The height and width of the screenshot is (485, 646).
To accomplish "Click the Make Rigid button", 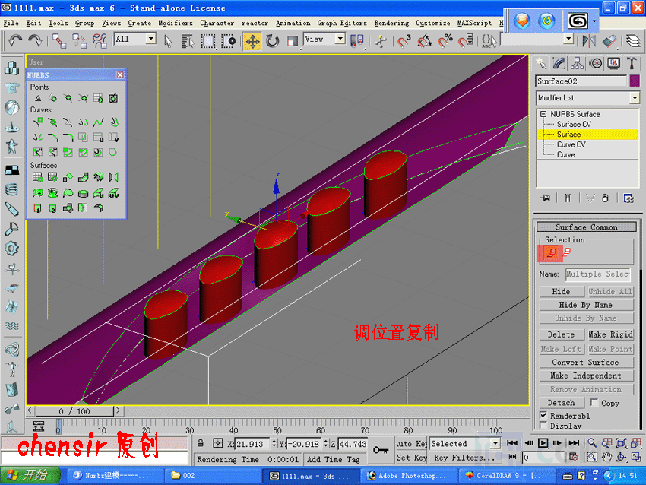I will tap(610, 335).
